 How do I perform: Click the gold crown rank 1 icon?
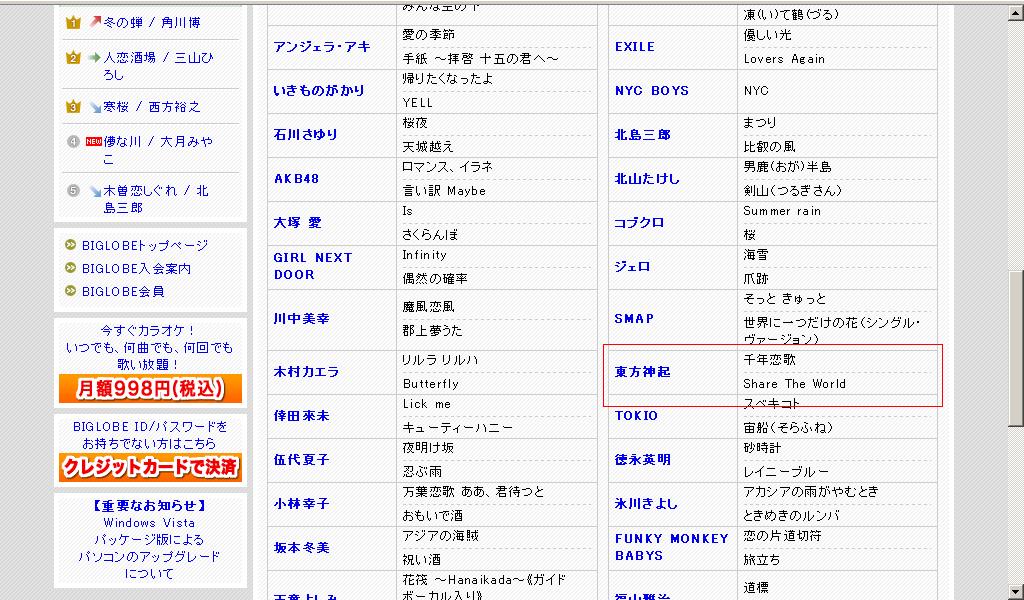coord(72,24)
